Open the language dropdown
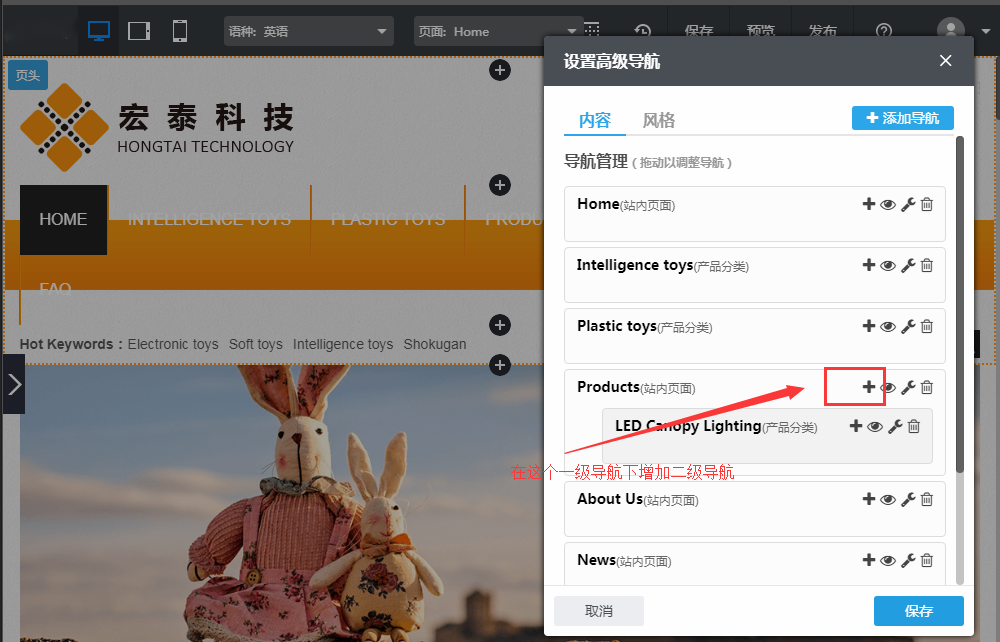Viewport: 1000px width, 642px height. (309, 31)
